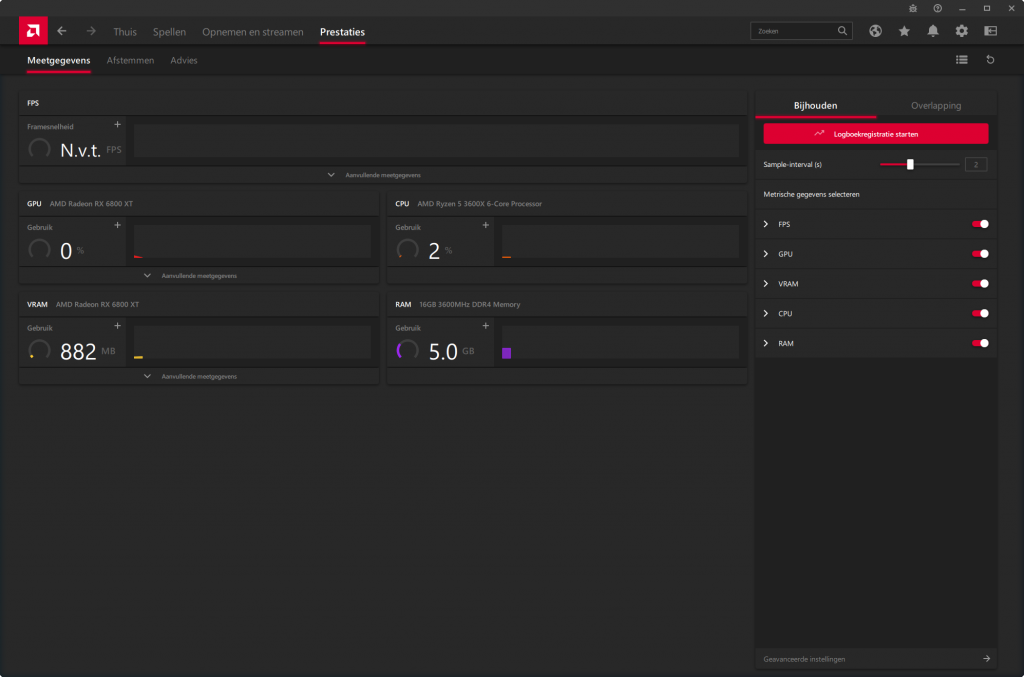Expand VRAM metrics in tracking list

pos(766,283)
